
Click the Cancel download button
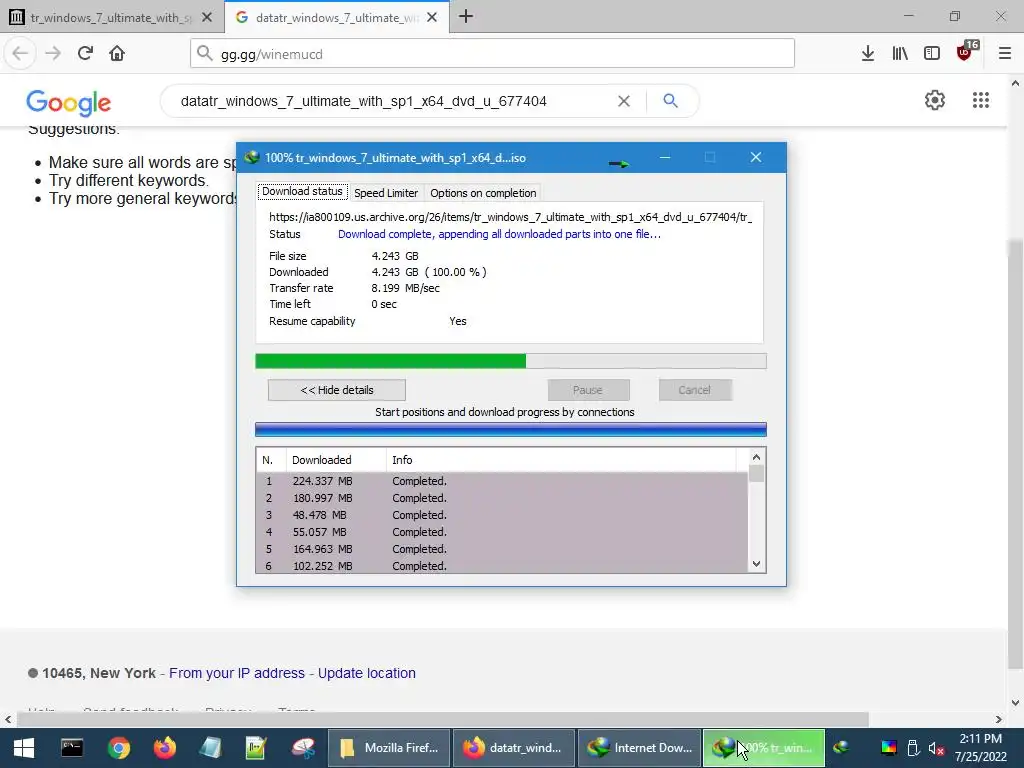point(694,390)
